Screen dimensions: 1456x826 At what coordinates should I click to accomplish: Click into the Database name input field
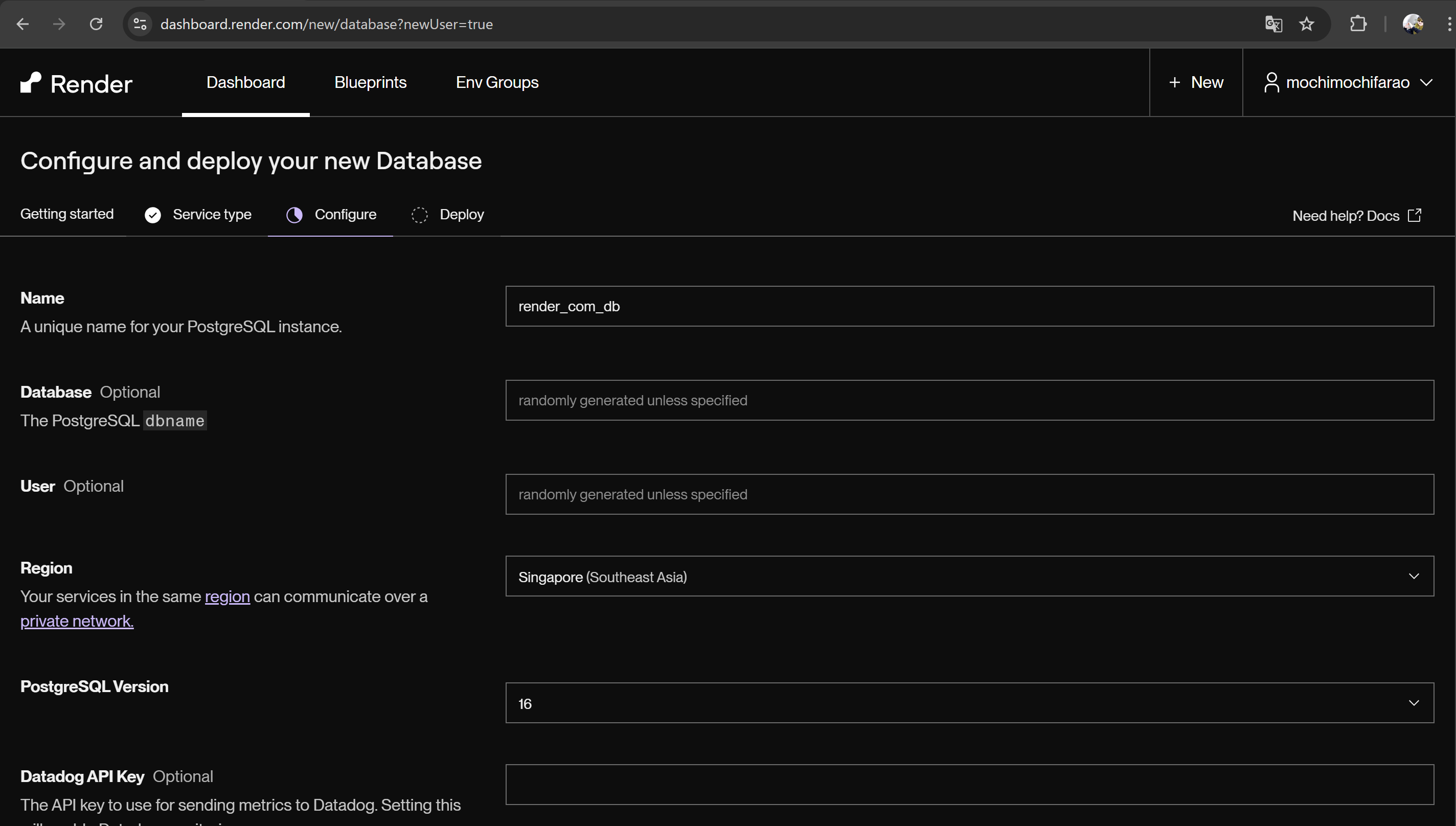969,401
